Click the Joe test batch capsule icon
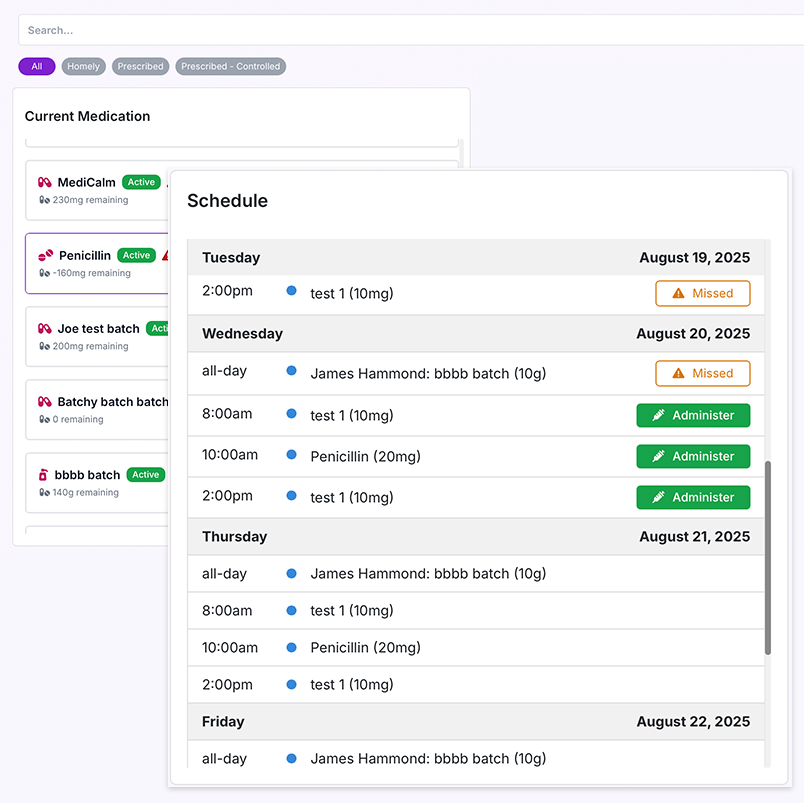804x803 pixels. pyautogui.click(x=44, y=329)
